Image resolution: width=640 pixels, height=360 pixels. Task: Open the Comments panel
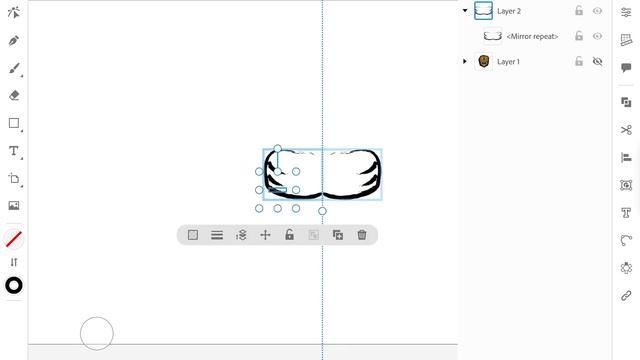pos(626,67)
